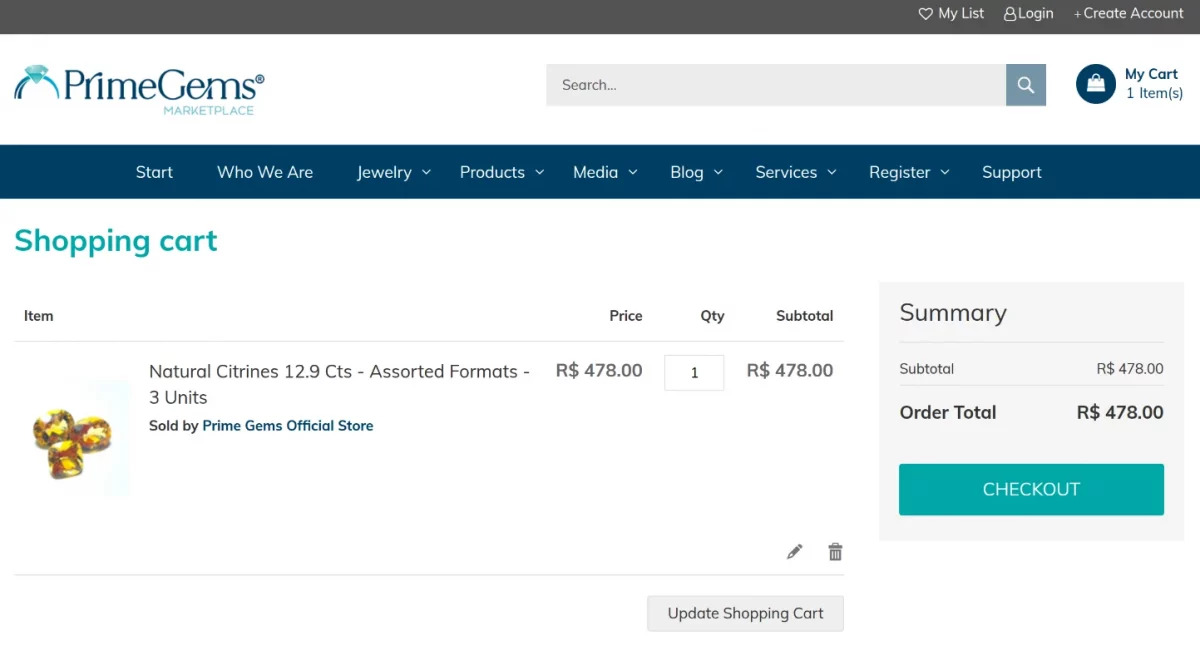The width and height of the screenshot is (1200, 665).
Task: Click Create Account link
Action: (x=1129, y=13)
